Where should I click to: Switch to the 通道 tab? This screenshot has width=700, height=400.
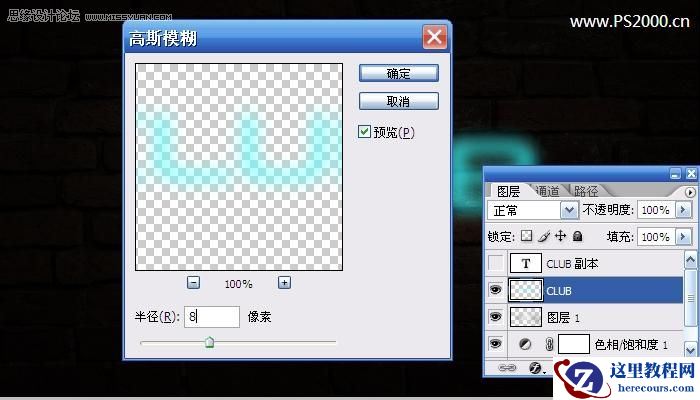(x=547, y=191)
